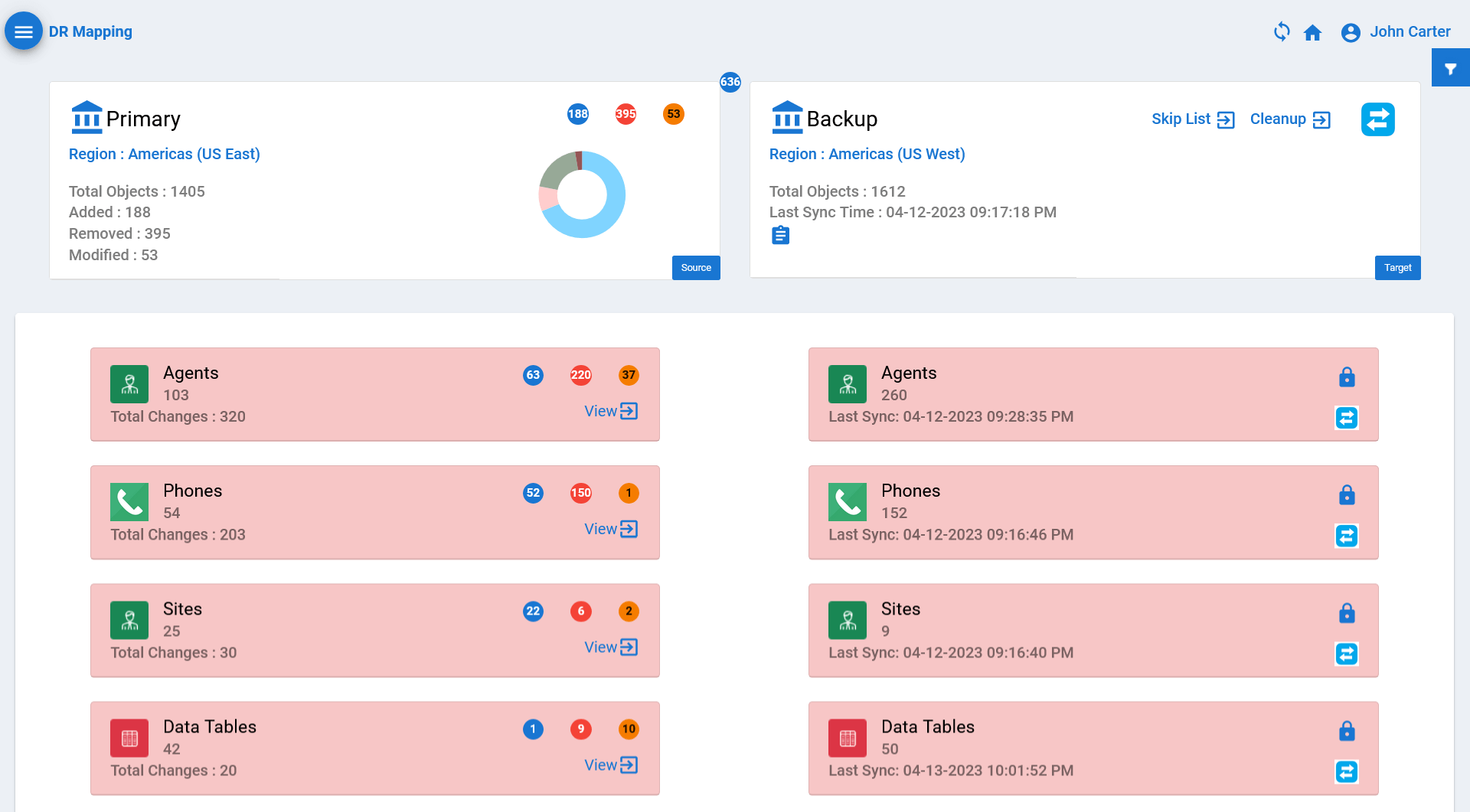Click the Primary Phones handset icon
This screenshot has height=812, width=1470.
pyautogui.click(x=129, y=502)
